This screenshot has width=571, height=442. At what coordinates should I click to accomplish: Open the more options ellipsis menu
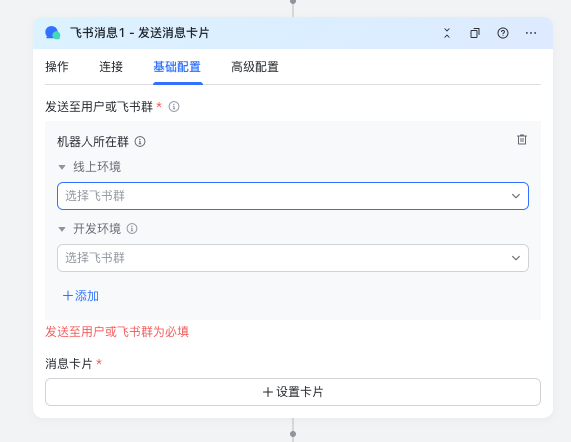click(531, 33)
